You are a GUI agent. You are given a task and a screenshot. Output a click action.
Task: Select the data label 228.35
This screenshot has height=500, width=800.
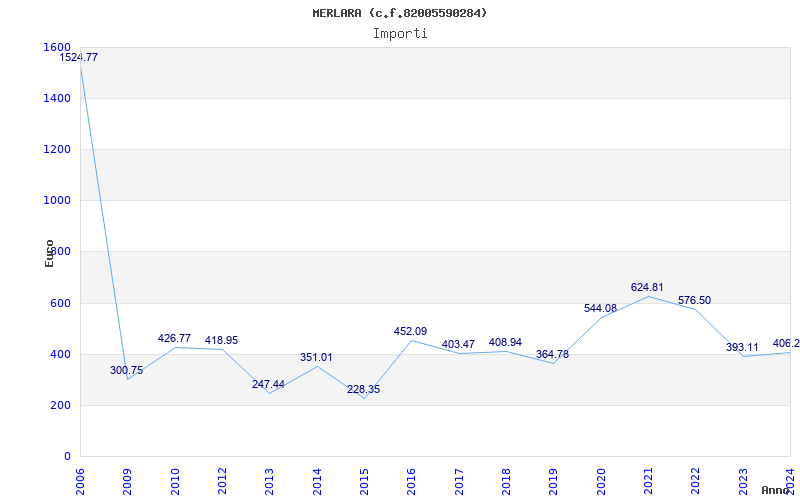click(363, 389)
